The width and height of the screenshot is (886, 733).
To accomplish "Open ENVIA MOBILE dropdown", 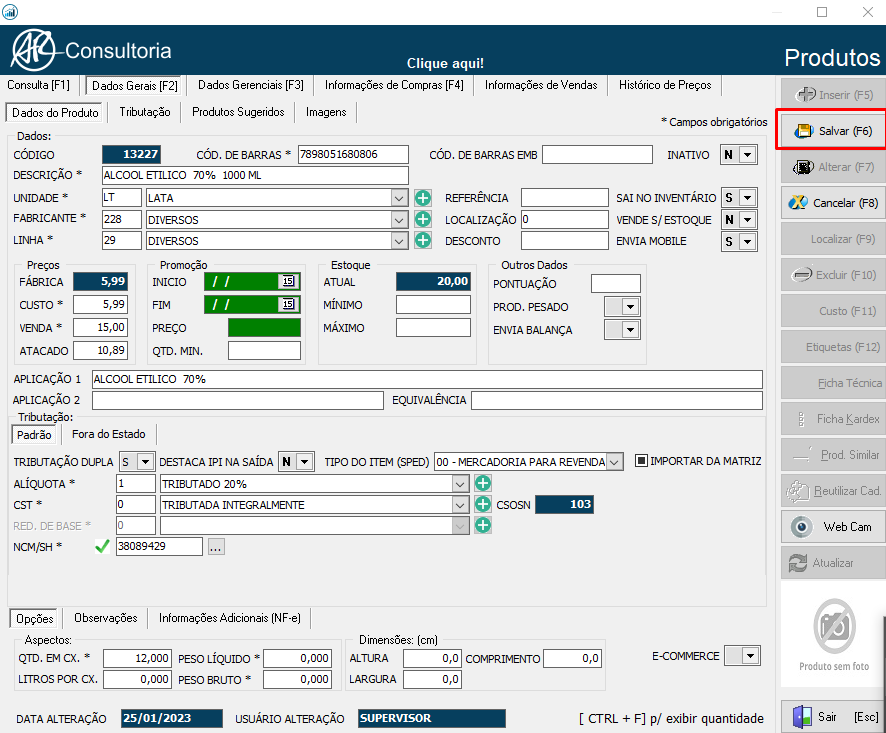I will click(x=748, y=241).
